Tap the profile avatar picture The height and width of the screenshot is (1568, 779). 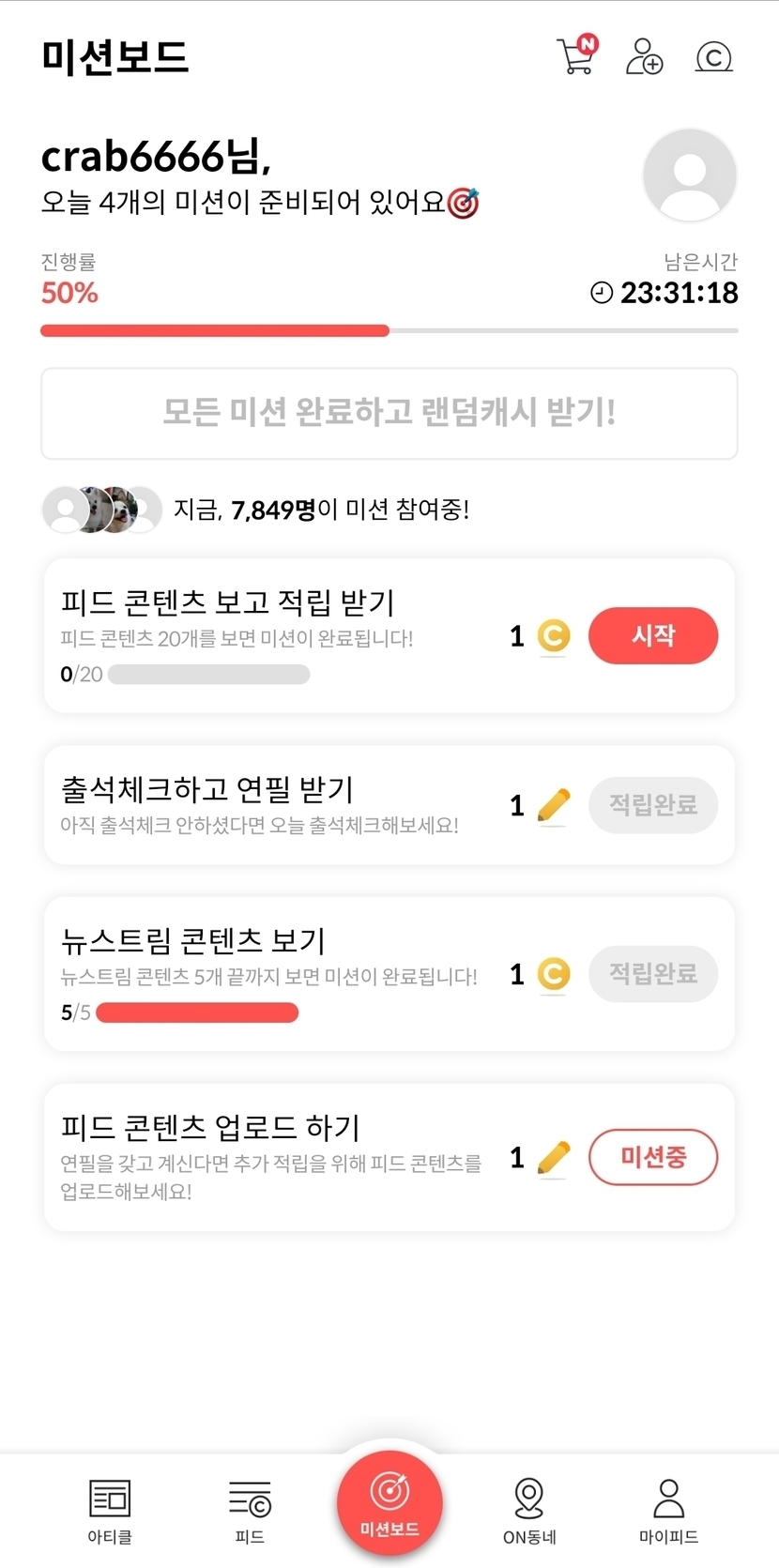pyautogui.click(x=690, y=175)
